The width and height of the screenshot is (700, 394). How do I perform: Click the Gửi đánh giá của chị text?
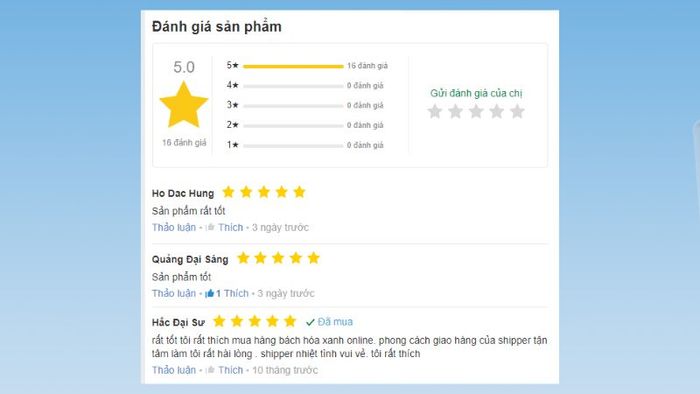tap(476, 93)
